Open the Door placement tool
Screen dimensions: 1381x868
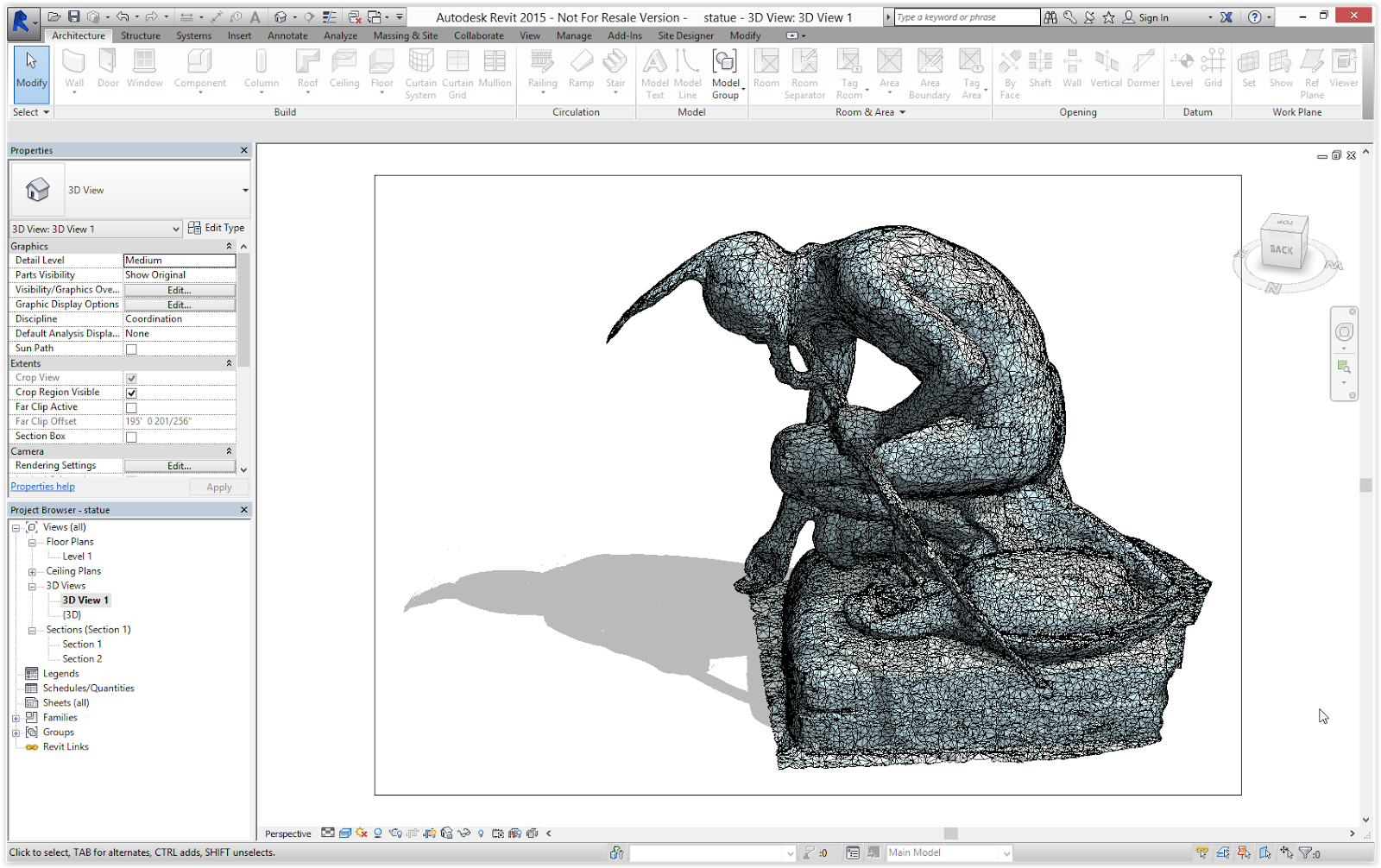106,69
